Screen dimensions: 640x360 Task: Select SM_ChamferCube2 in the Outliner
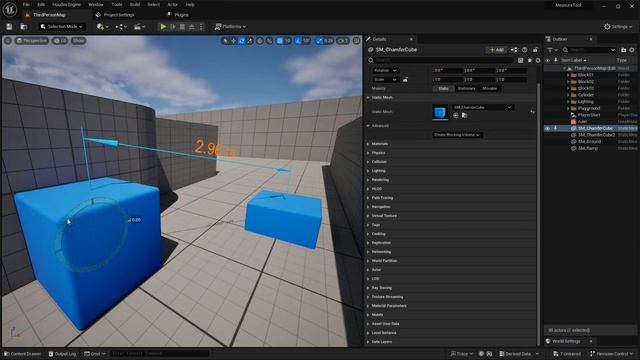tap(596, 135)
